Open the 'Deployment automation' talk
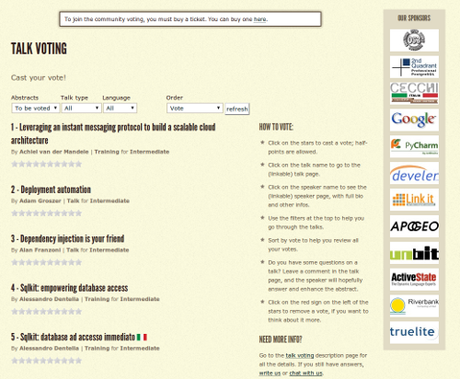The width and height of the screenshot is (460, 379). [51, 190]
